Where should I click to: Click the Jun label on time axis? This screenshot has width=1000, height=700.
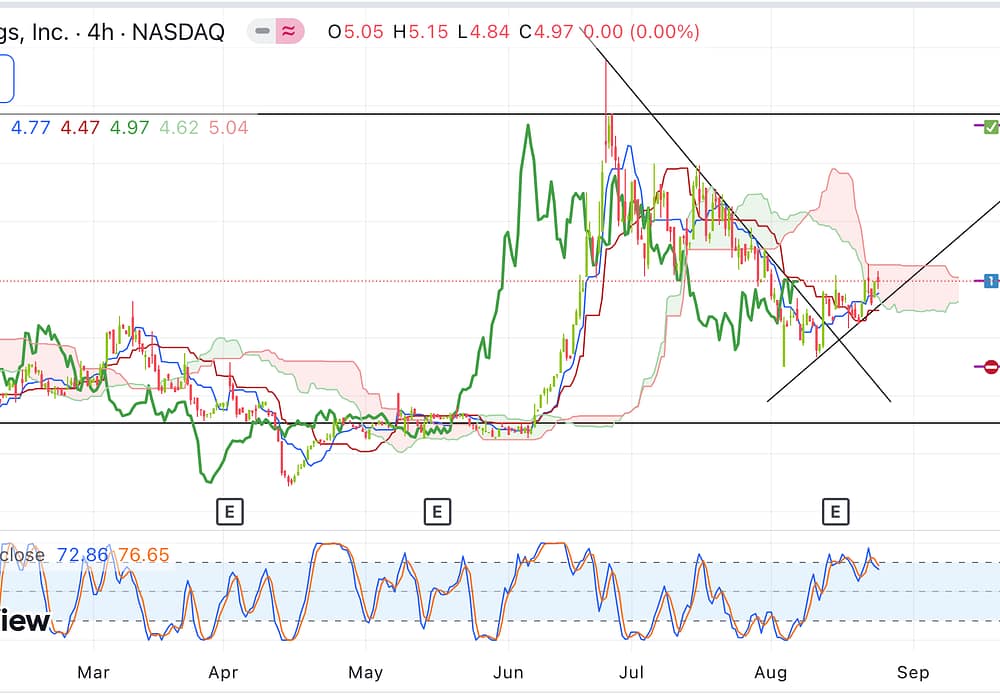click(x=509, y=672)
